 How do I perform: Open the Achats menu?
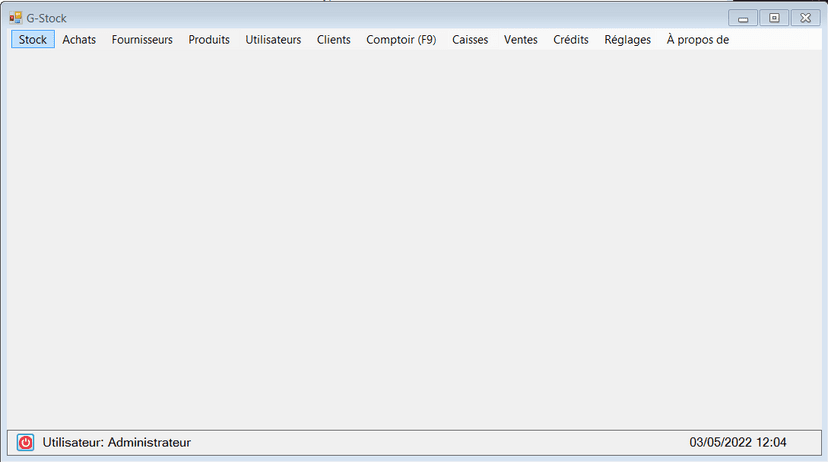[x=79, y=40]
